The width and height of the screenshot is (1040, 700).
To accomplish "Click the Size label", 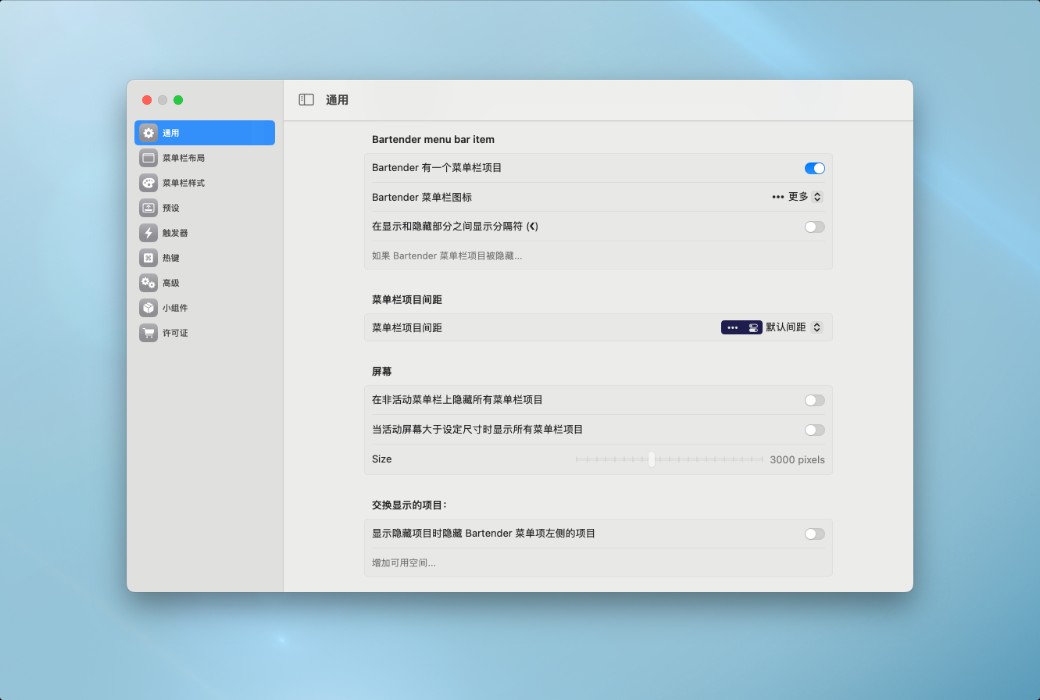I will pos(381,459).
